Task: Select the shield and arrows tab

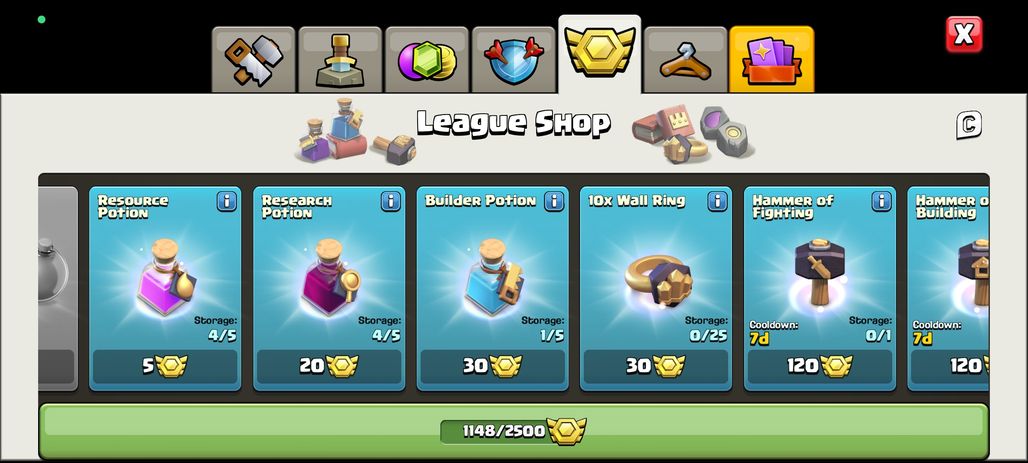Action: pos(513,60)
